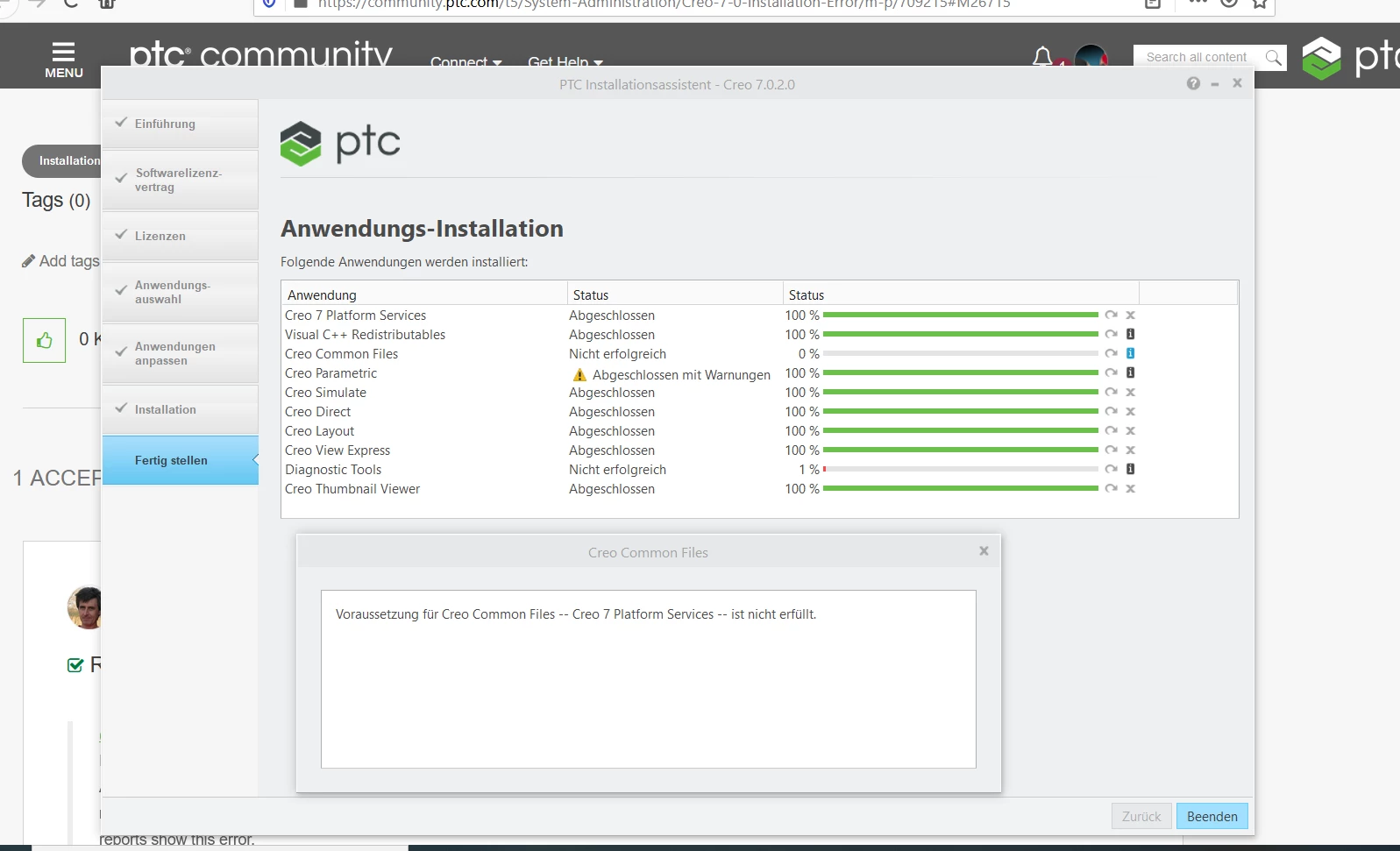Show info for failed Diagnostic Tools

coord(1130,469)
